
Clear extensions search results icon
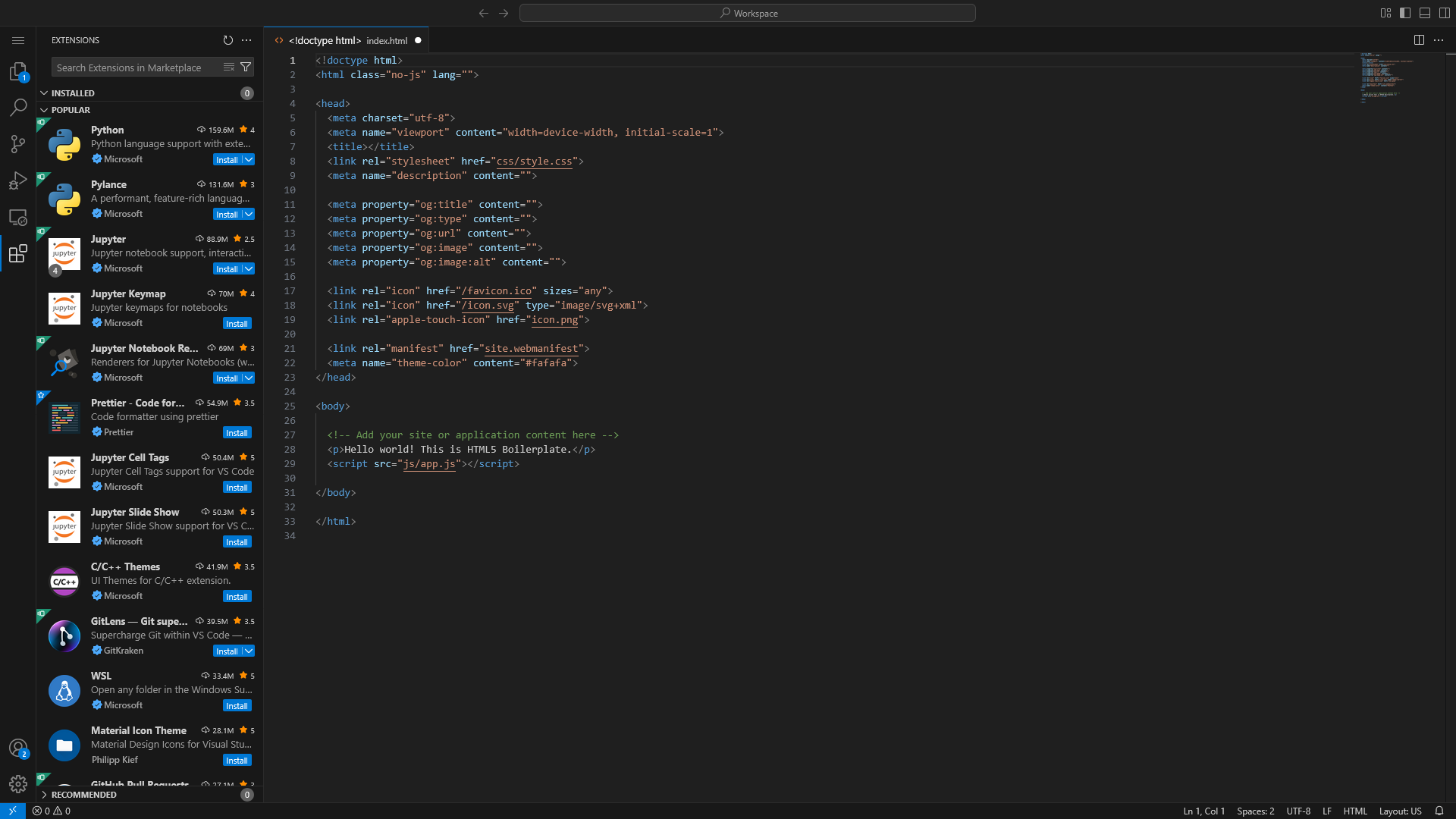click(229, 67)
